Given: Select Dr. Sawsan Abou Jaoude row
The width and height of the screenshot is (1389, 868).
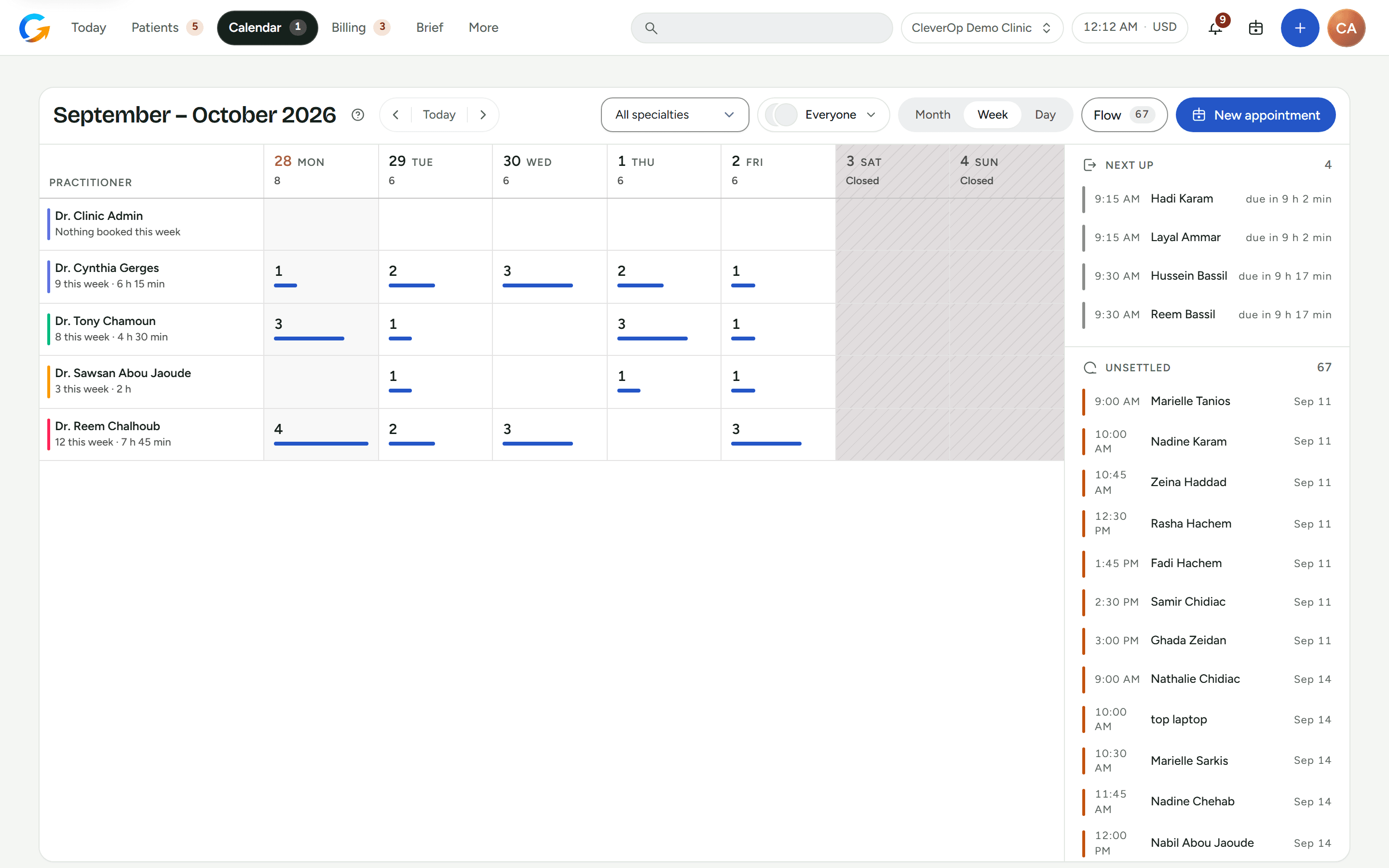Looking at the screenshot, I should 151,381.
